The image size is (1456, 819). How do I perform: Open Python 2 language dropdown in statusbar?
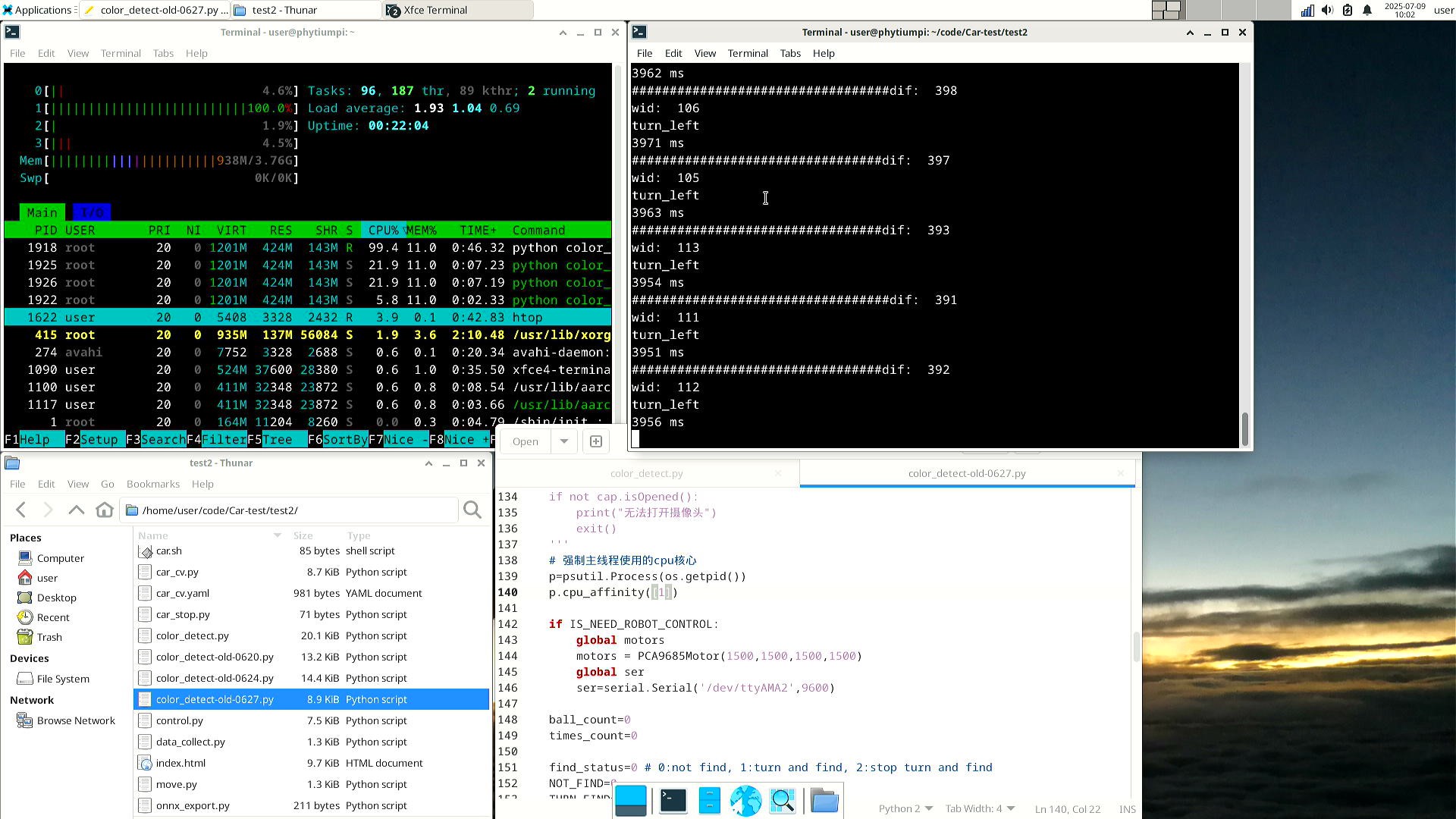pos(905,809)
